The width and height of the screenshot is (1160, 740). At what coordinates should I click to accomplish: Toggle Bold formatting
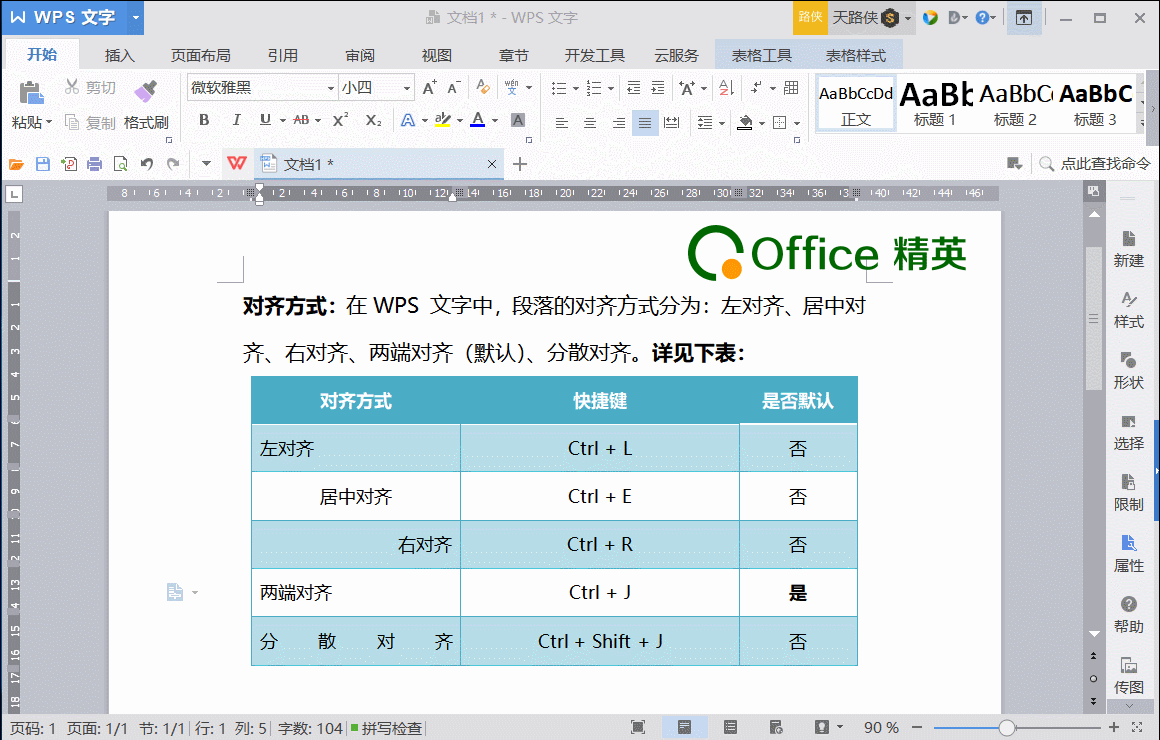(x=204, y=120)
